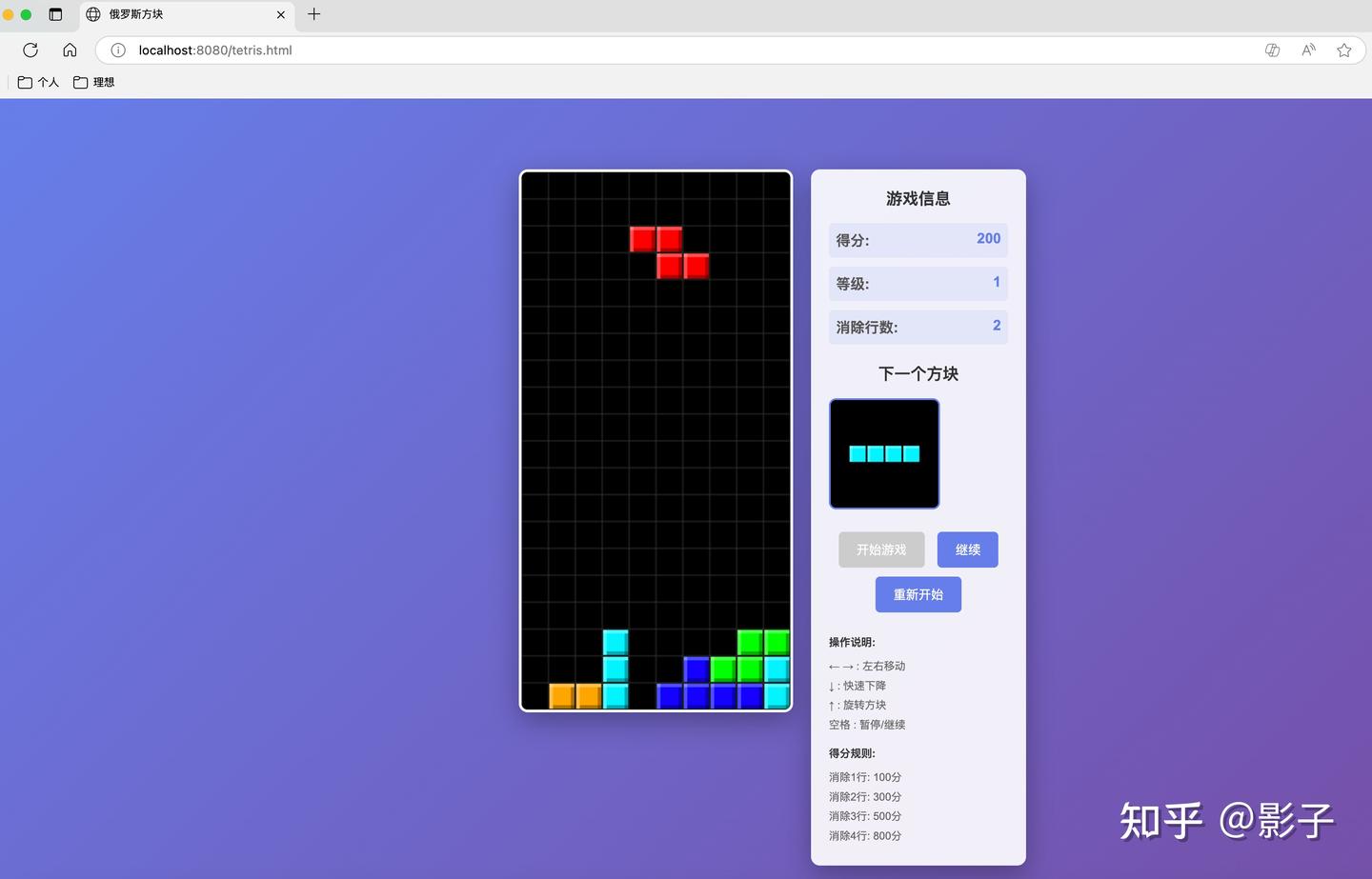Click the disabled 开始游戏 button
The image size is (1372, 879).
click(x=880, y=549)
